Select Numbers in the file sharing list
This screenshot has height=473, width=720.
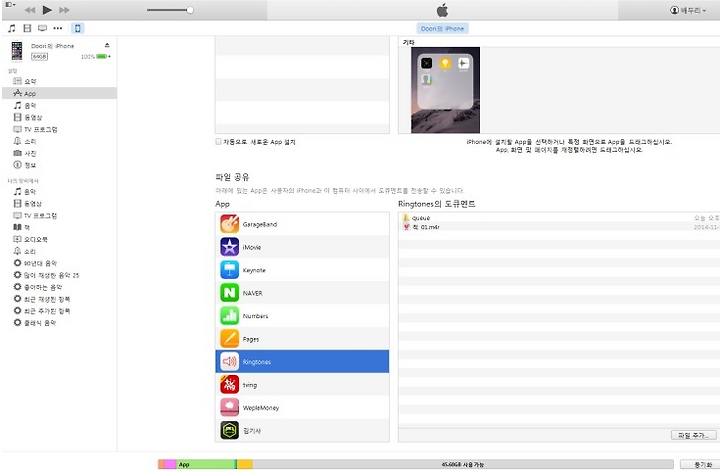302,316
